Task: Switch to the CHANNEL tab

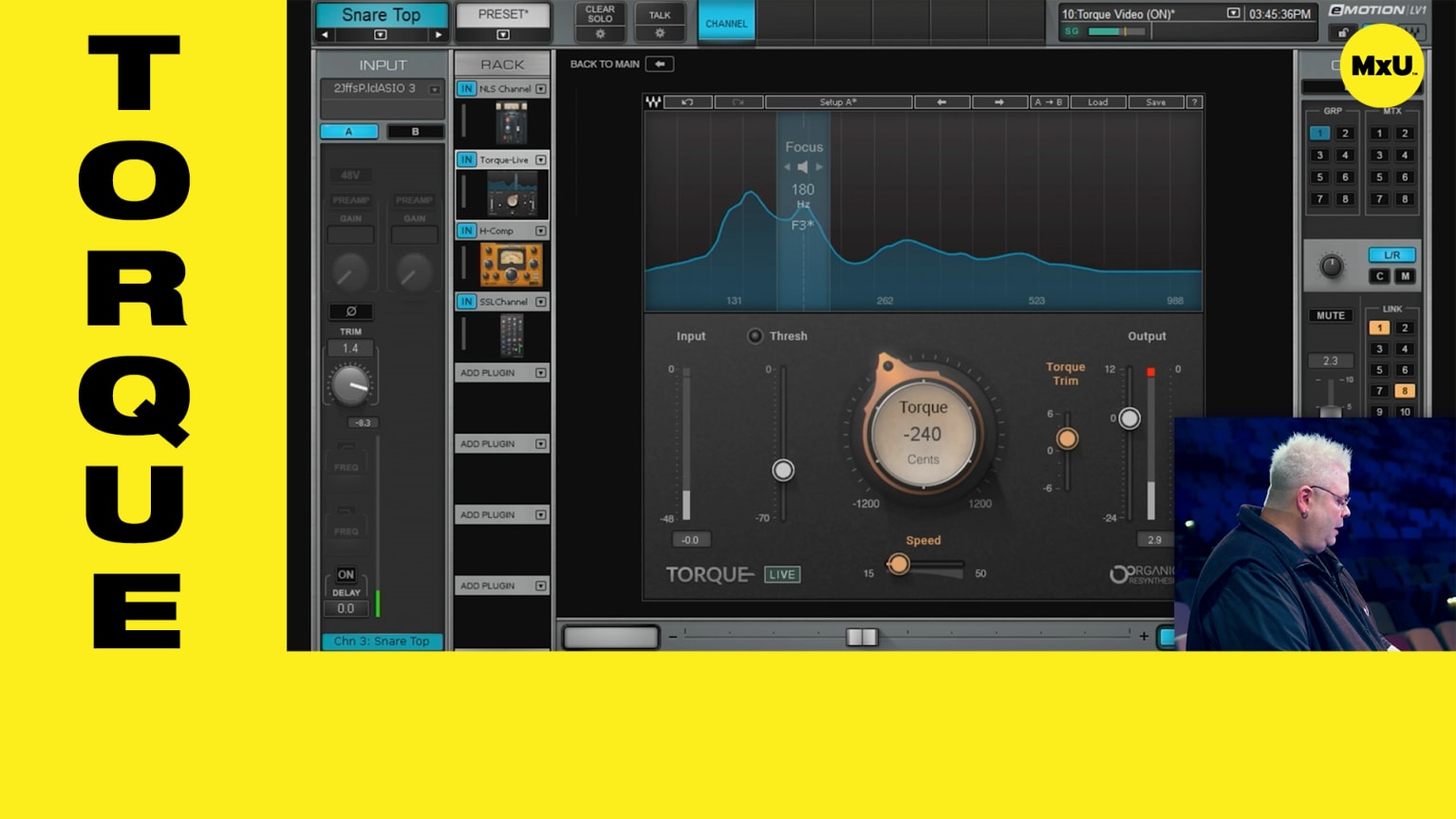Action: coord(726,22)
